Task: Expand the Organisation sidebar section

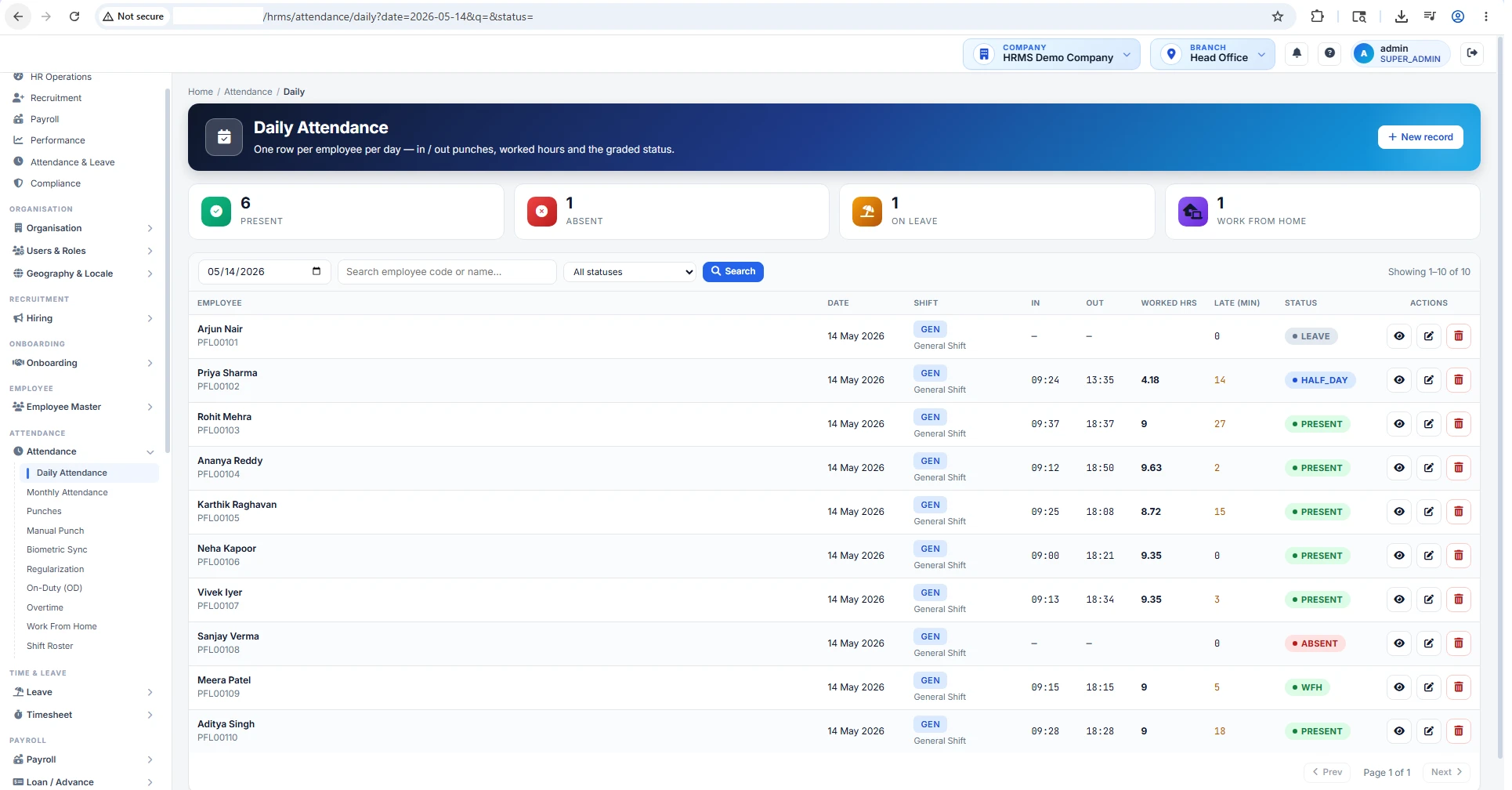Action: tap(84, 228)
